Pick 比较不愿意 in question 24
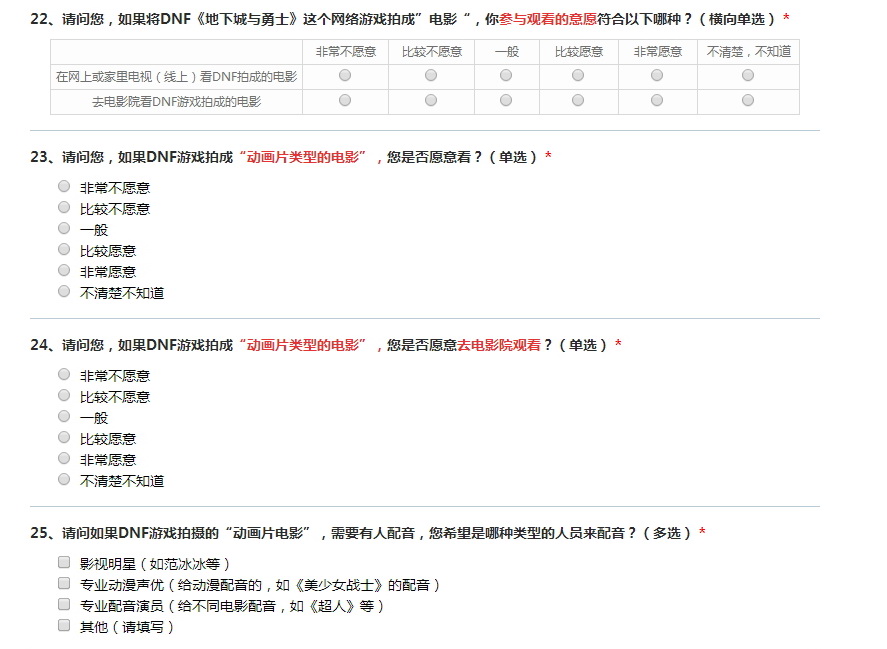This screenshot has width=887, height=649. coord(64,395)
